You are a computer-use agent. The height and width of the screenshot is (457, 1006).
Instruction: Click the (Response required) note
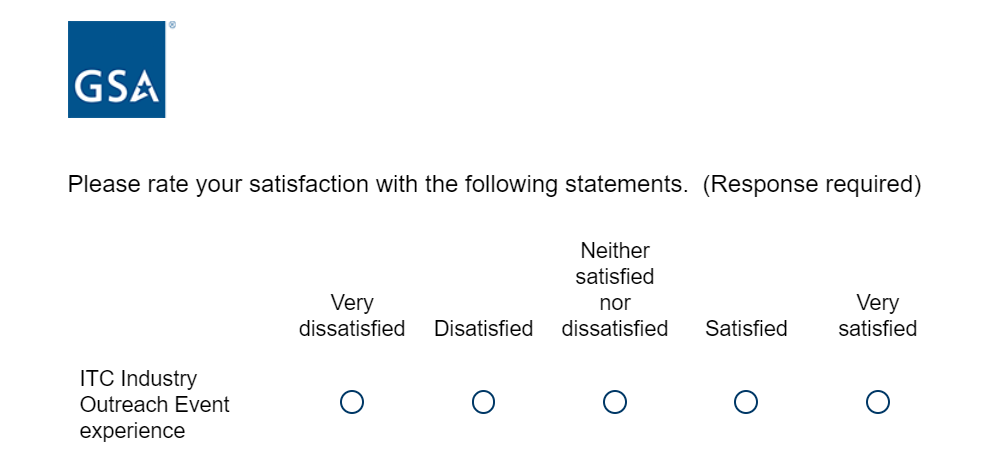[x=811, y=185]
